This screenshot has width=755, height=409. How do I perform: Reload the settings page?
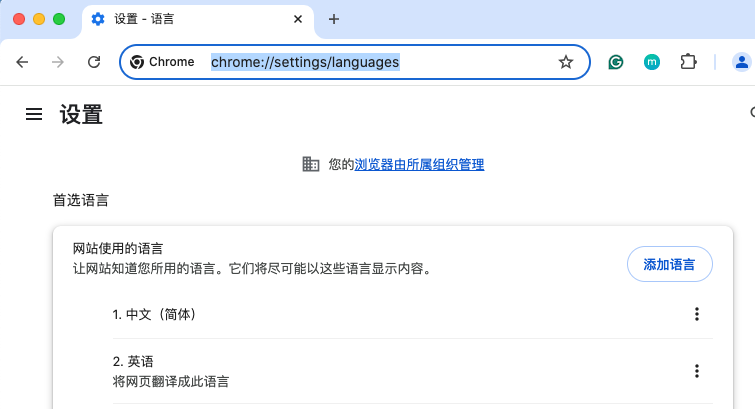coord(94,62)
